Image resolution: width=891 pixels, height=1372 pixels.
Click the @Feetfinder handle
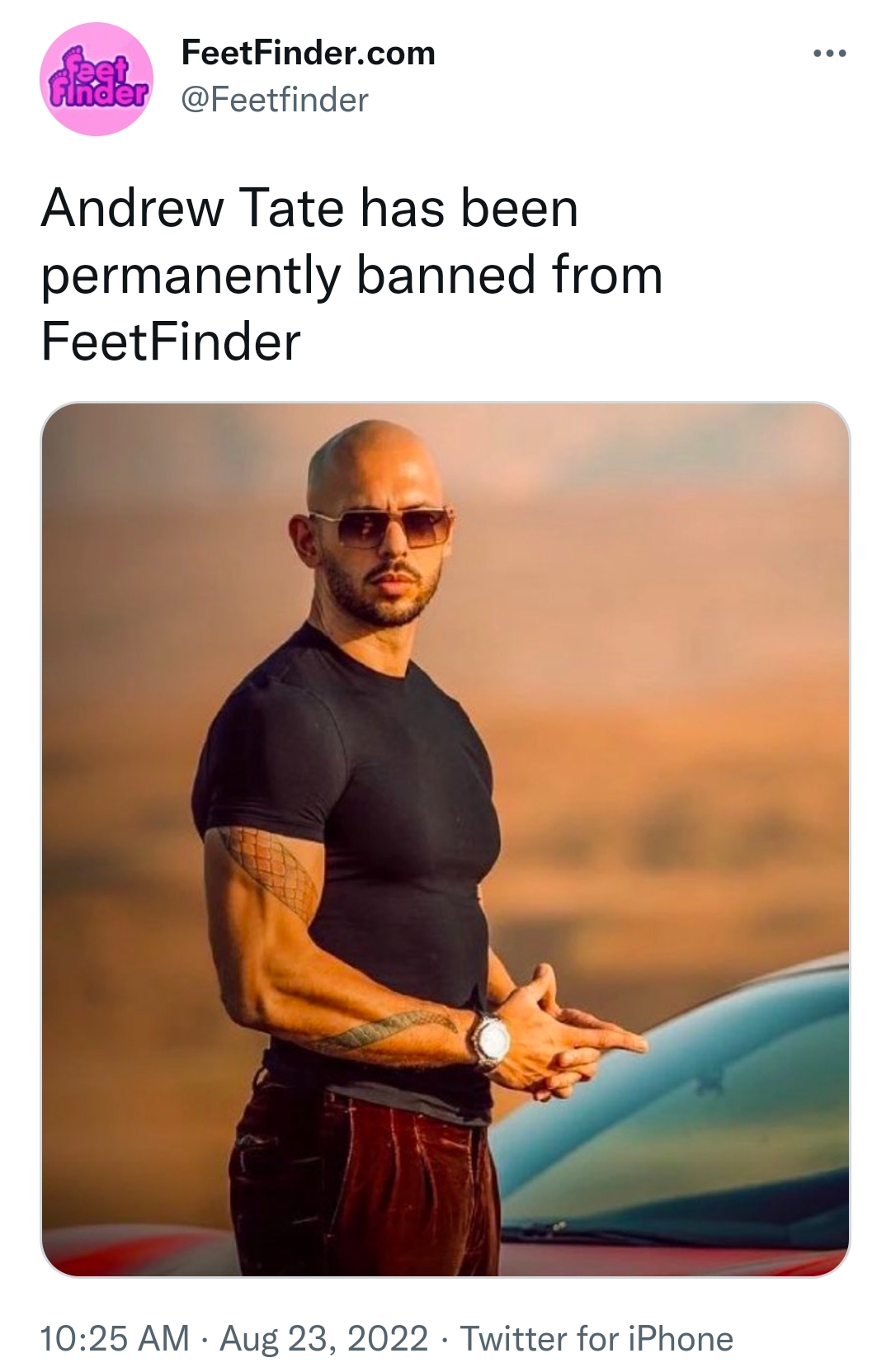click(x=274, y=100)
